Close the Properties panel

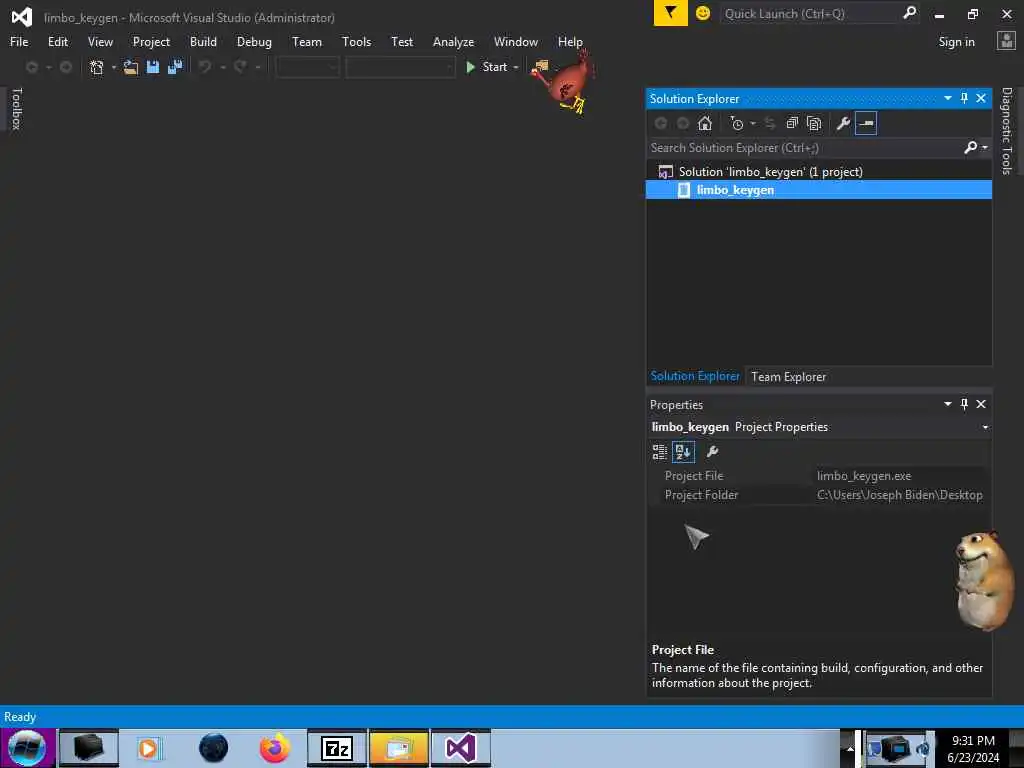[x=981, y=404]
